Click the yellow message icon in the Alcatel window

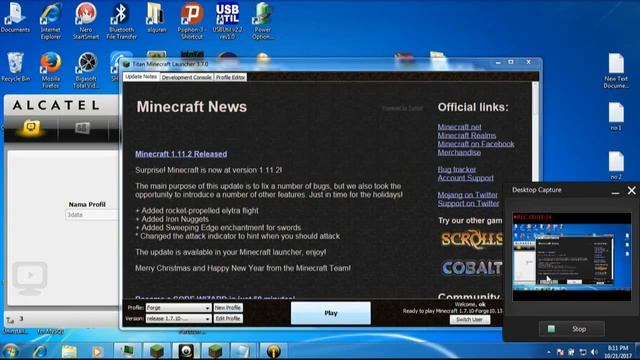click(31, 128)
